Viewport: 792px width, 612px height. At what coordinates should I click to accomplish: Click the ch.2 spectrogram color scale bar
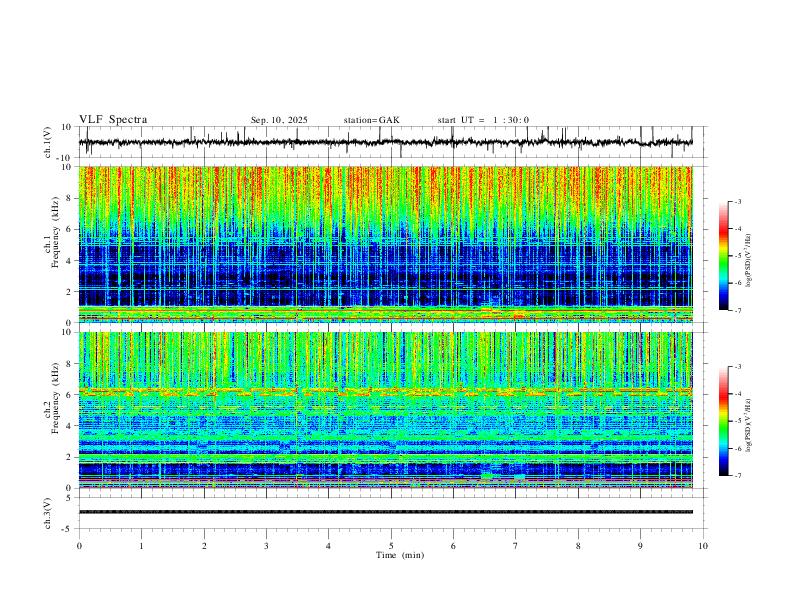click(723, 421)
